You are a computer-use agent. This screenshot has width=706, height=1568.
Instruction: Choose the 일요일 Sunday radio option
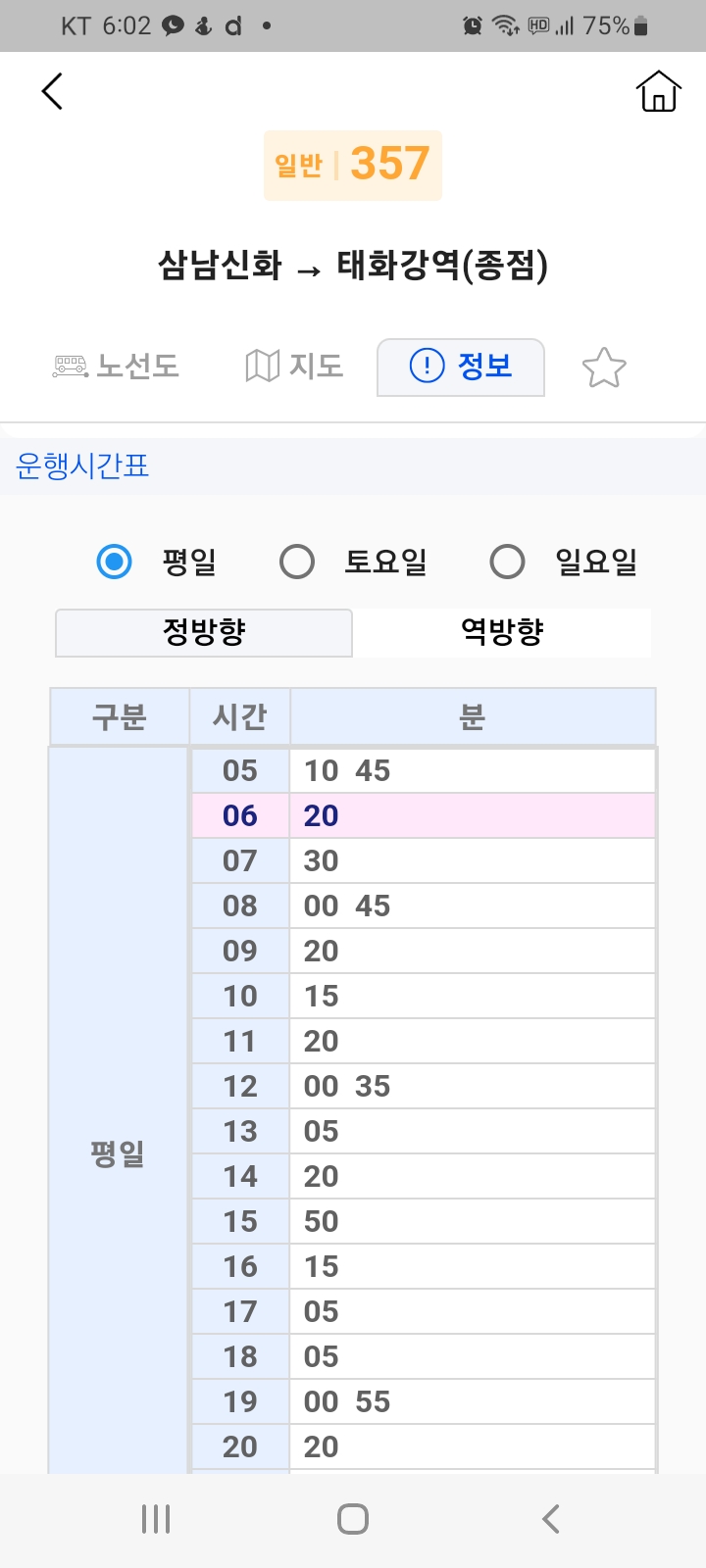point(507,562)
